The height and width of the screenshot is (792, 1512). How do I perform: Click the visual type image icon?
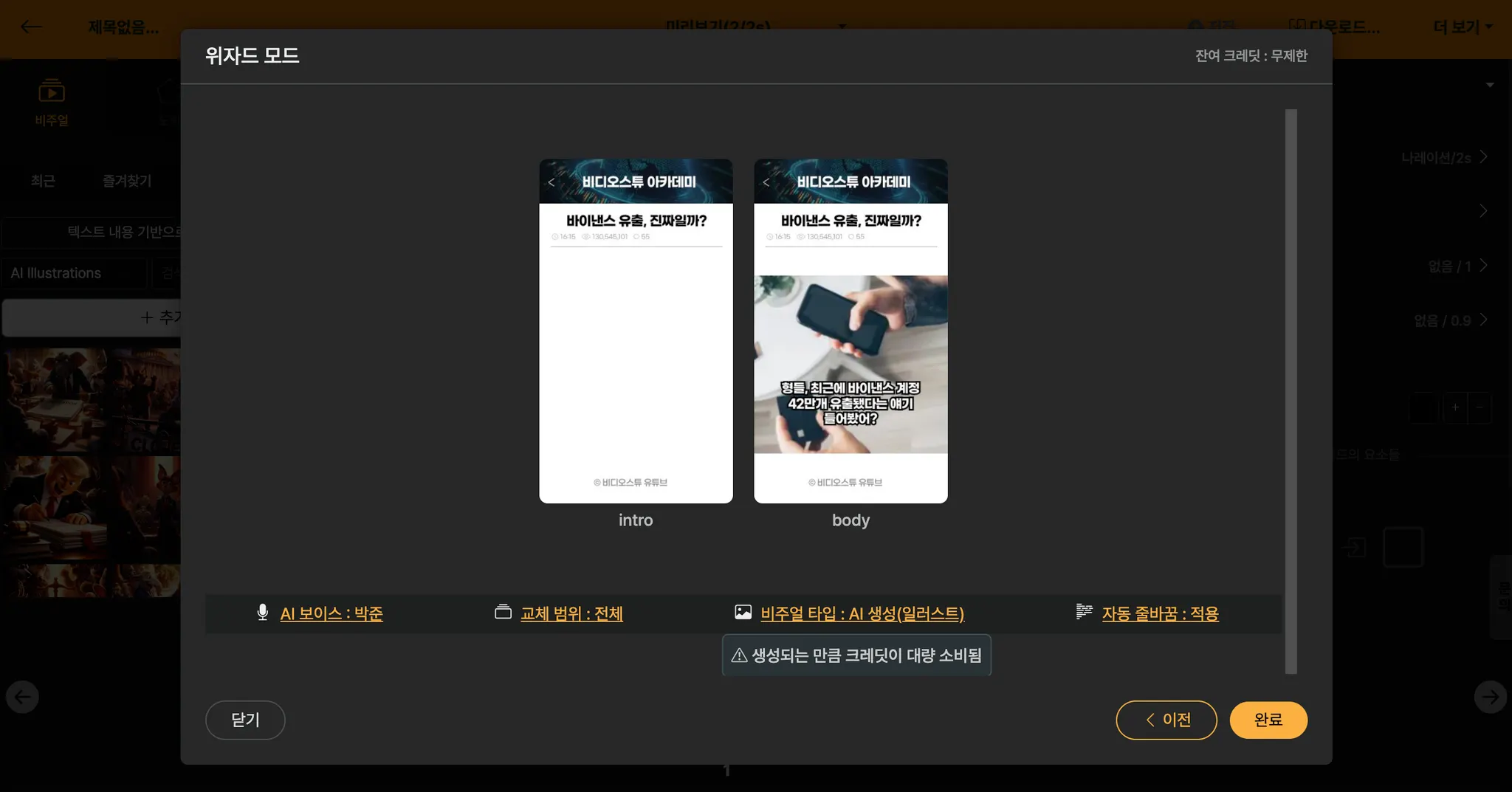743,613
